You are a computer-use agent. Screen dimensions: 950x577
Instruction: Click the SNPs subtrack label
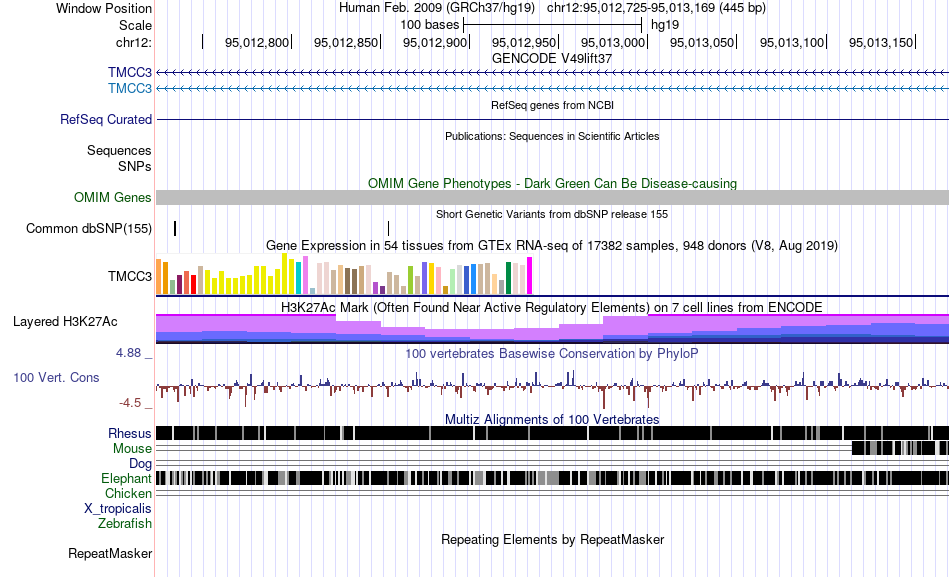[135, 166]
